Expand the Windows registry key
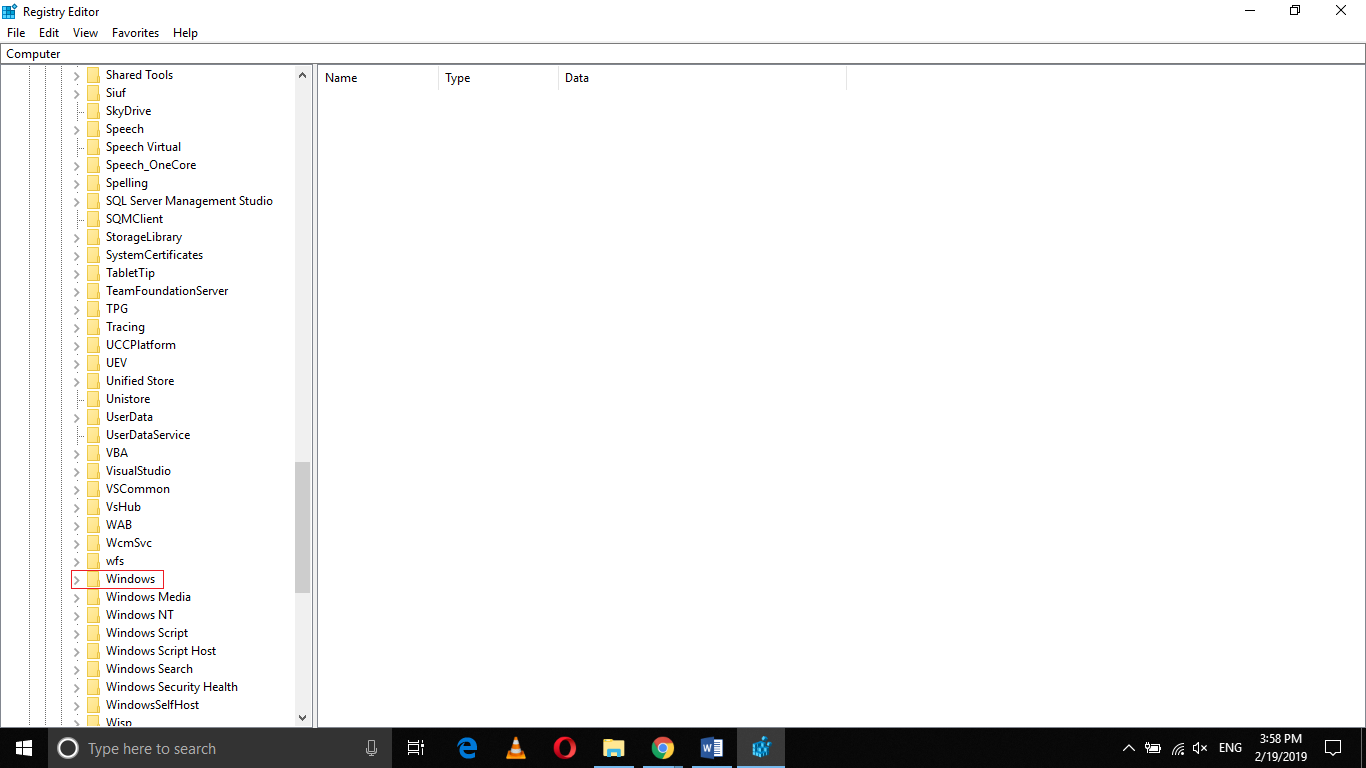The width and height of the screenshot is (1366, 768). pyautogui.click(x=77, y=579)
